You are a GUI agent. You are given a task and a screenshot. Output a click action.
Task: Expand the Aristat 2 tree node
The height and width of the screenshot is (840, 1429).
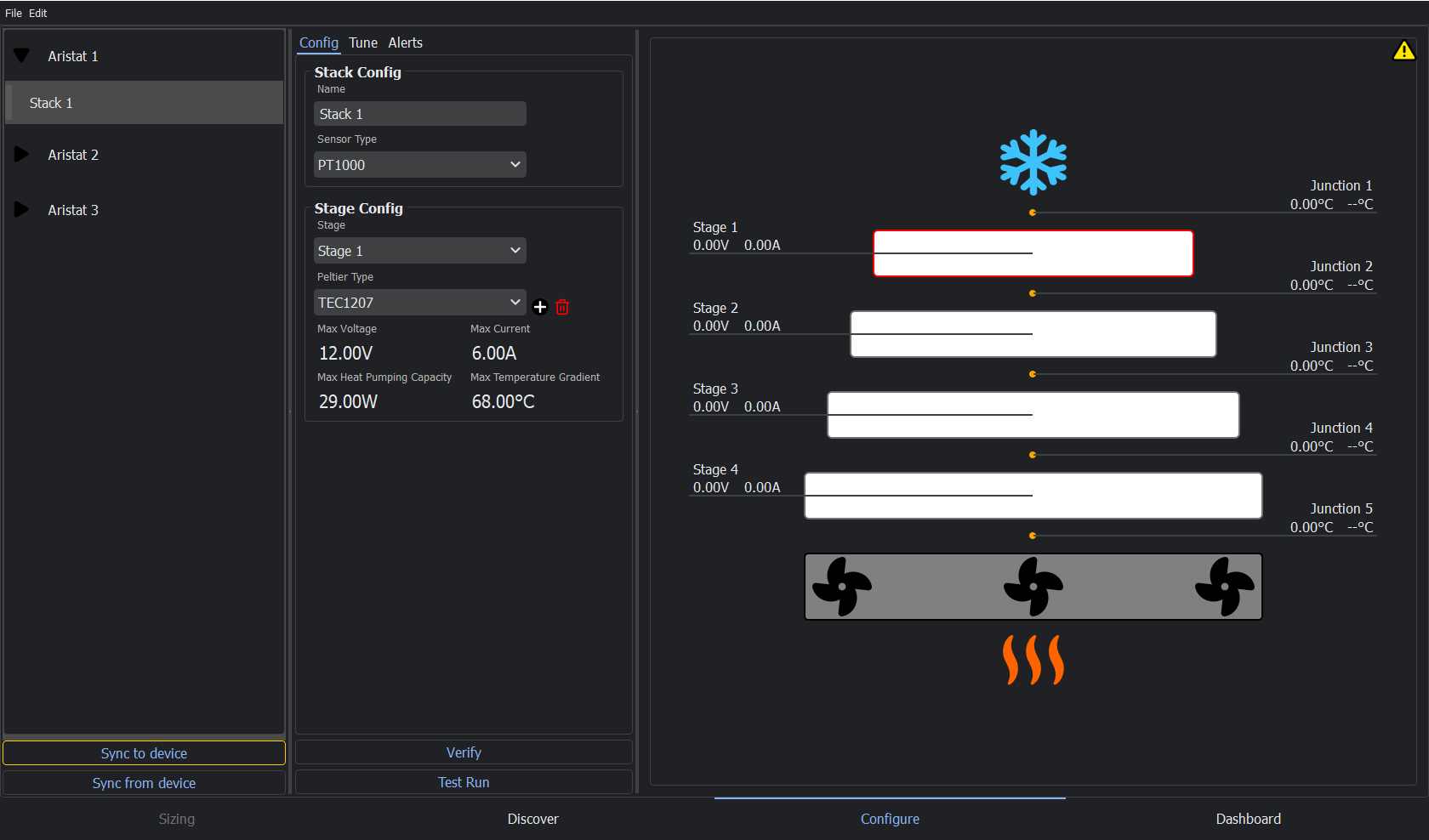(22, 155)
